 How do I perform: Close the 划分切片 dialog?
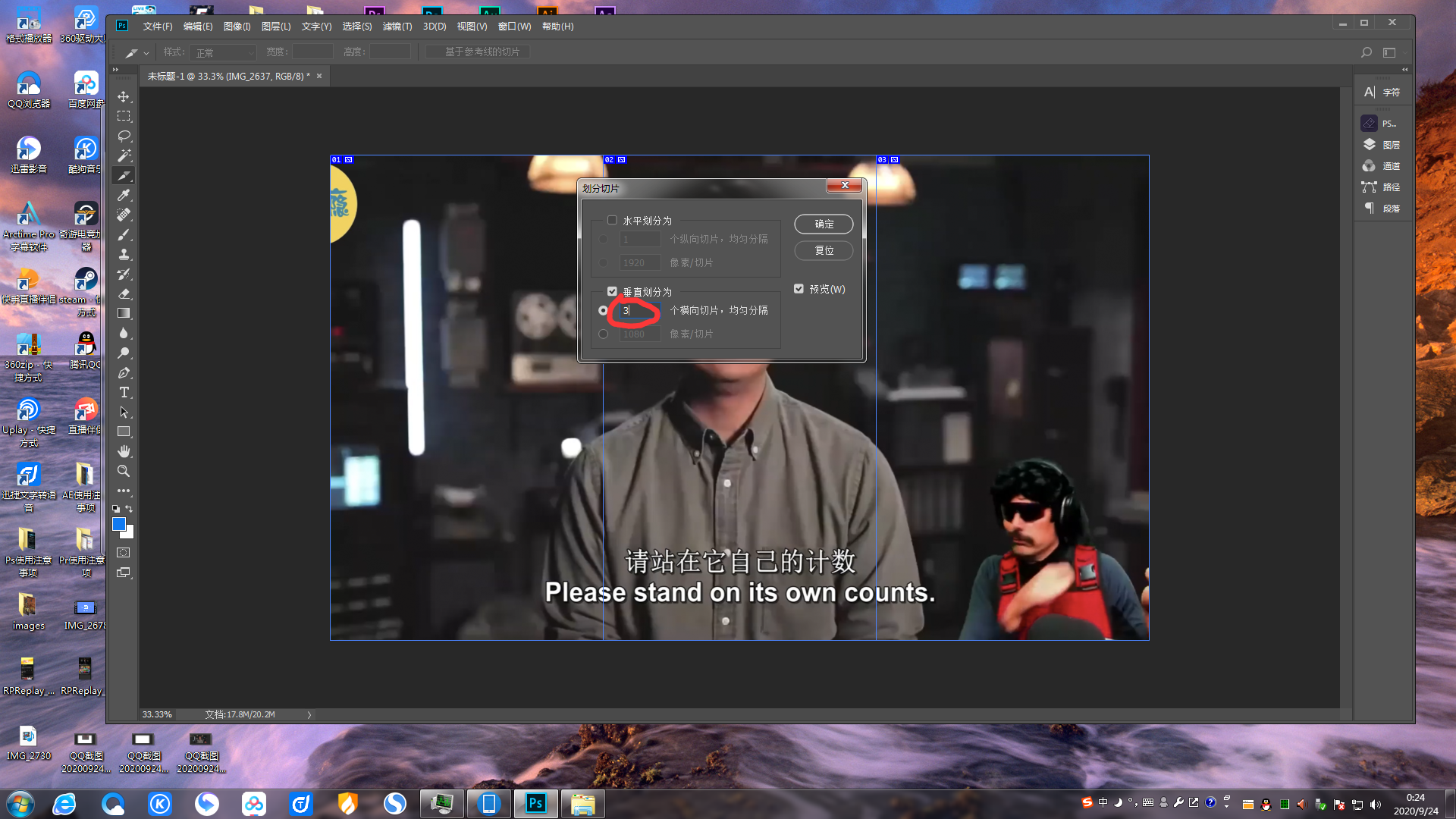coord(844,185)
